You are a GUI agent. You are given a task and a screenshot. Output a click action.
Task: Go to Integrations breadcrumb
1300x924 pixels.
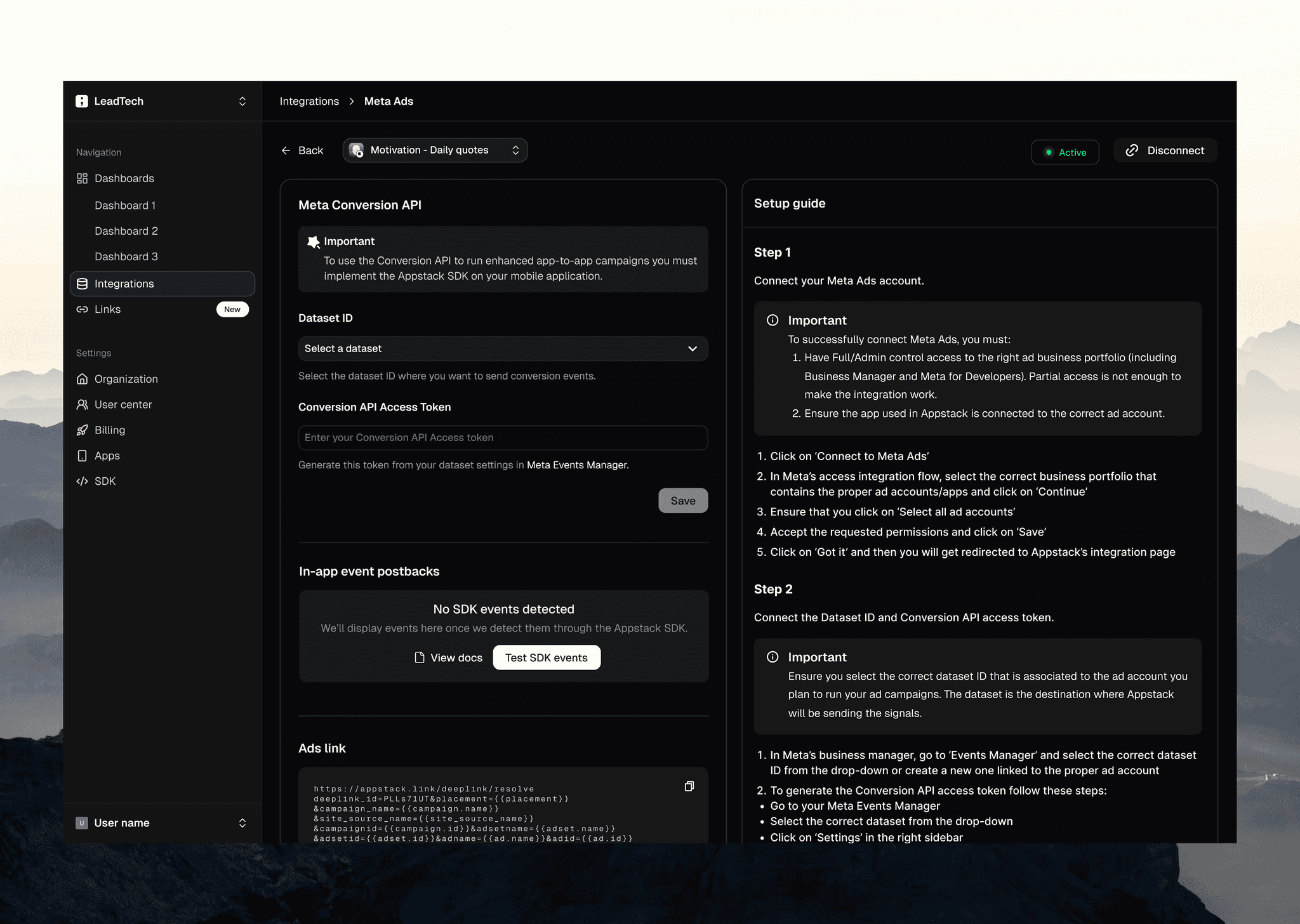click(x=309, y=102)
